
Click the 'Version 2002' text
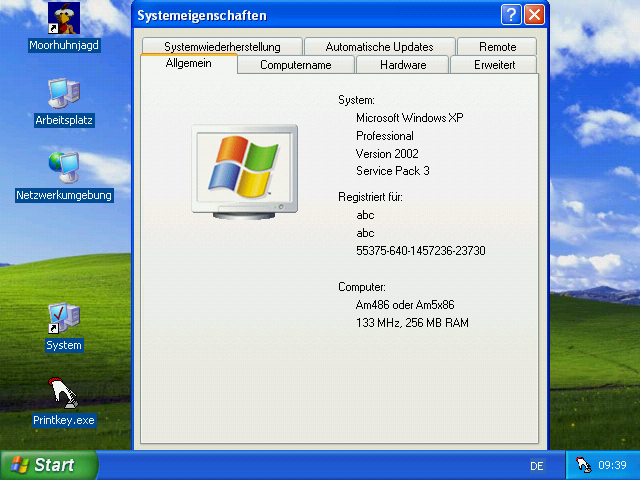tap(387, 154)
